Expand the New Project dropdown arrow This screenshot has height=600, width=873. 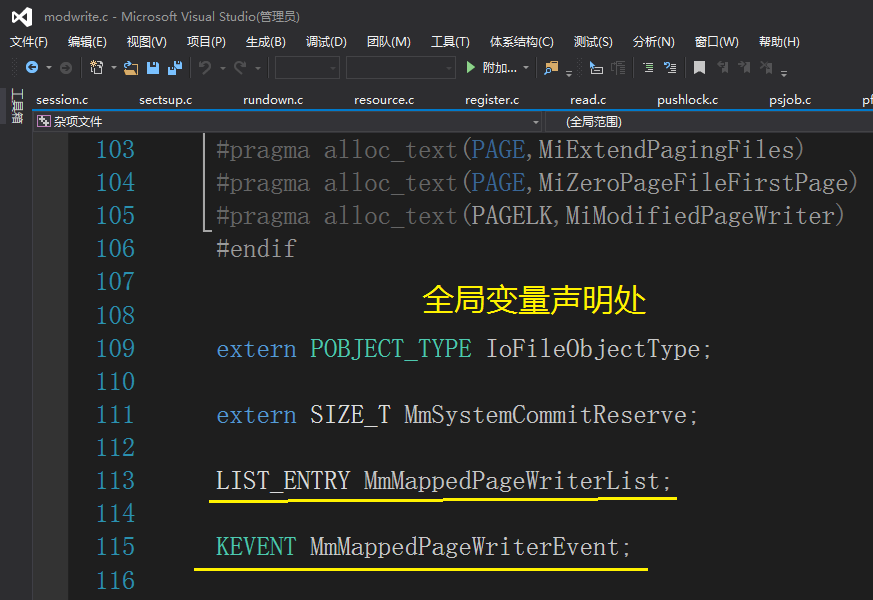click(x=114, y=68)
